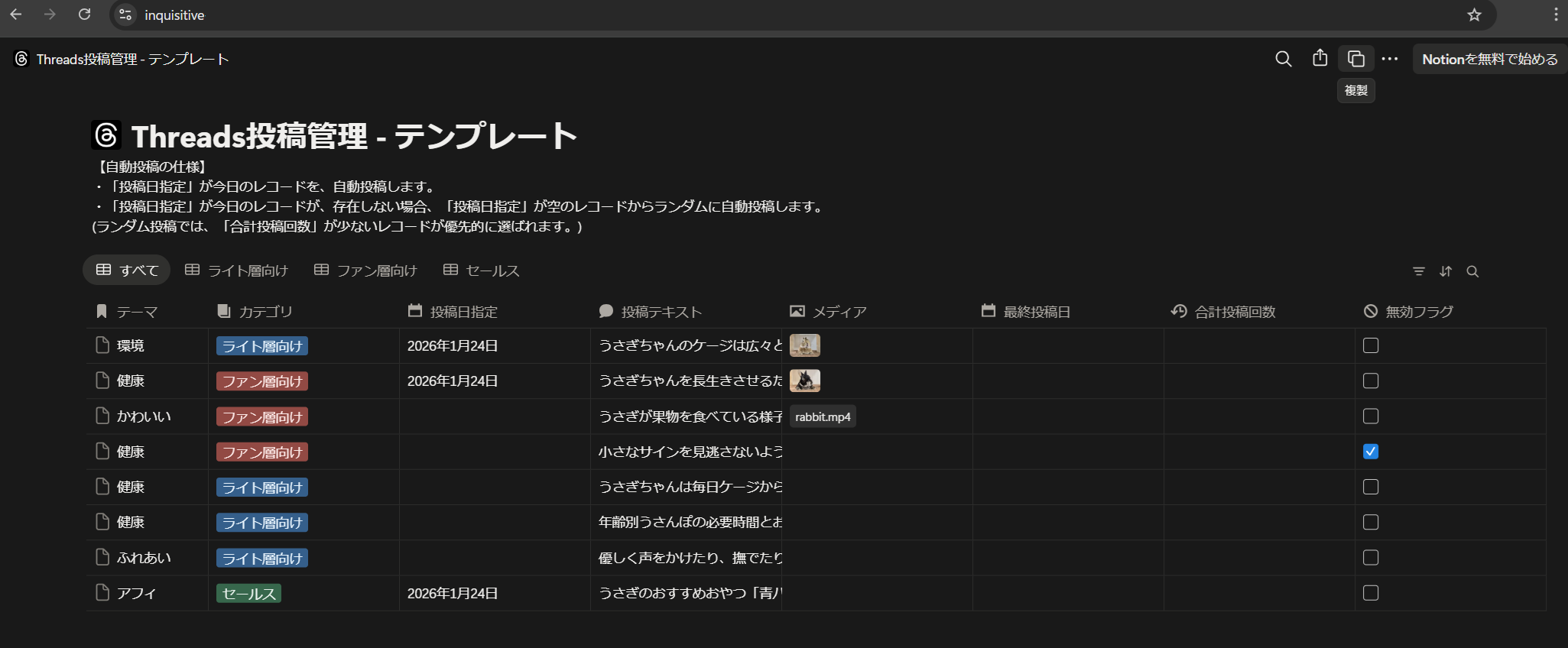1568x648 pixels.
Task: Open the カテゴリ column header menu
Action: tap(265, 312)
